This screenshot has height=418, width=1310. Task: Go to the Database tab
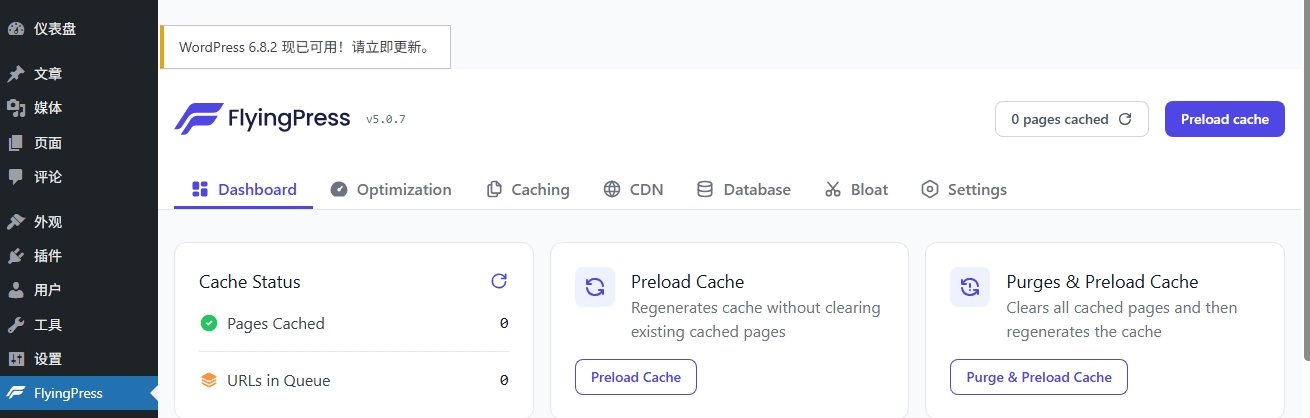[x=744, y=189]
